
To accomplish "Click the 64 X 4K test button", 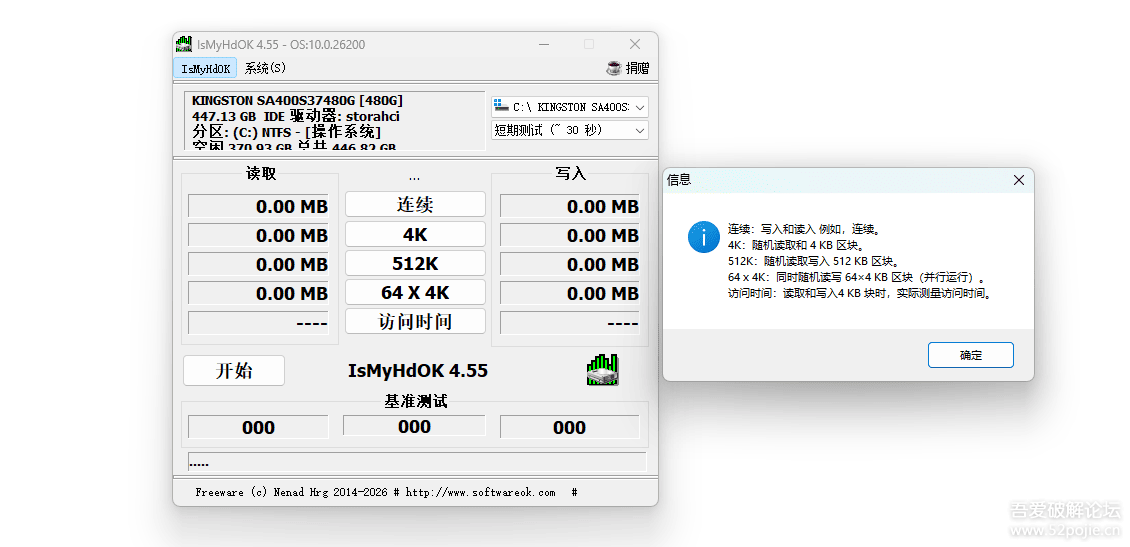I will (415, 292).
